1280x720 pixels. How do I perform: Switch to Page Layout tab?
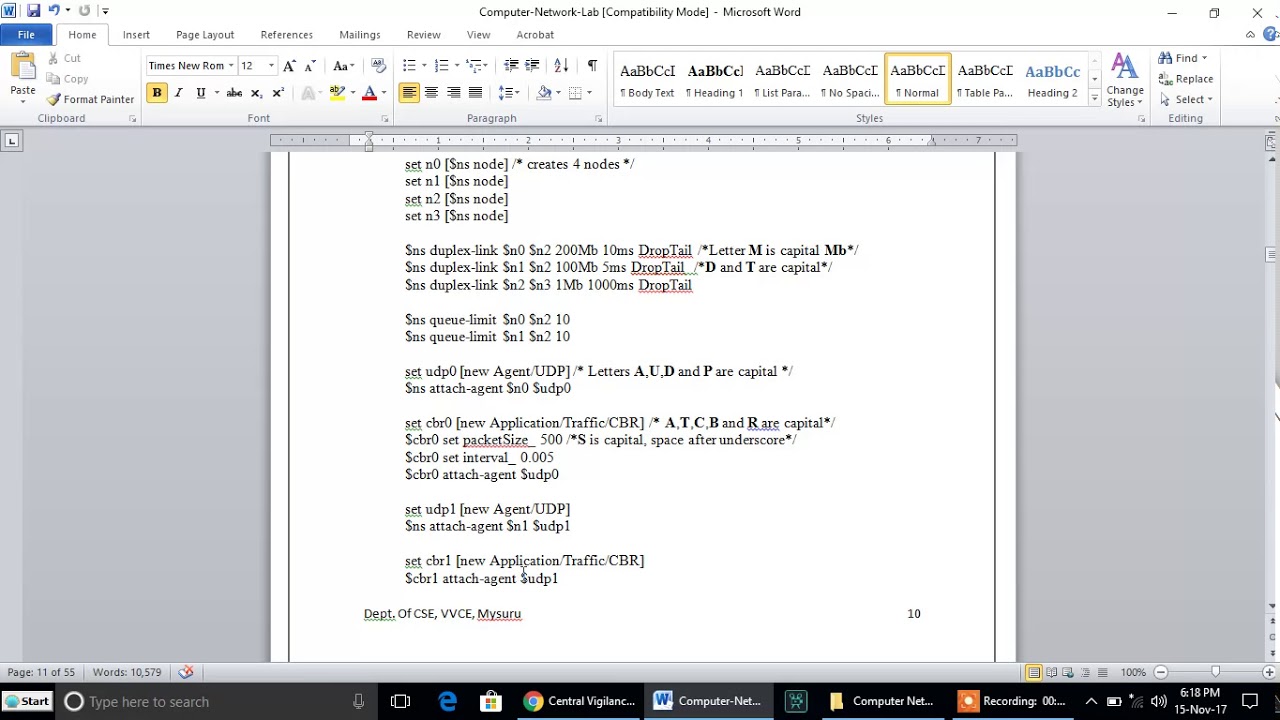[205, 34]
